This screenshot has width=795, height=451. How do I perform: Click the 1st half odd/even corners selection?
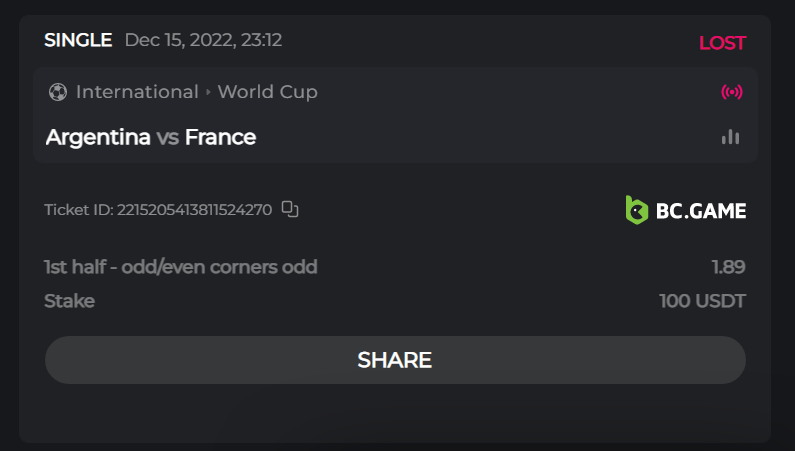[x=181, y=267]
